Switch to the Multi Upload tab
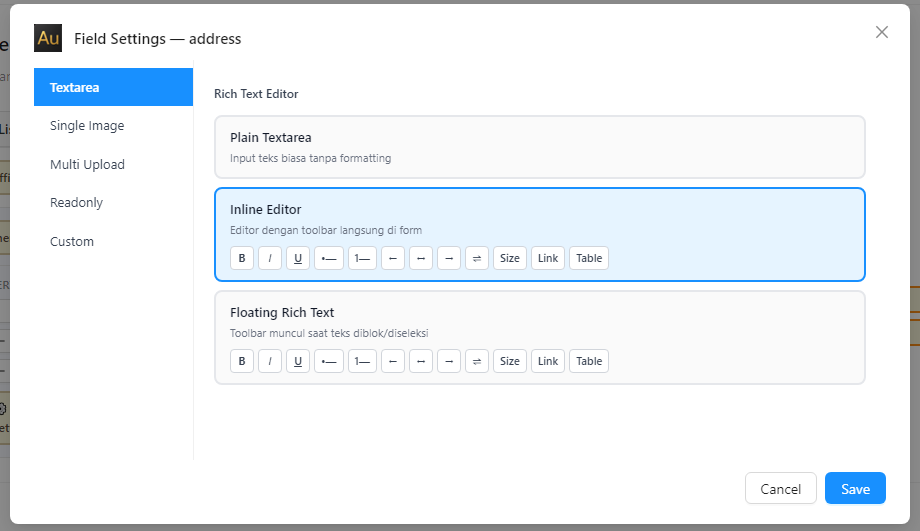The height and width of the screenshot is (531, 920). tap(113, 164)
